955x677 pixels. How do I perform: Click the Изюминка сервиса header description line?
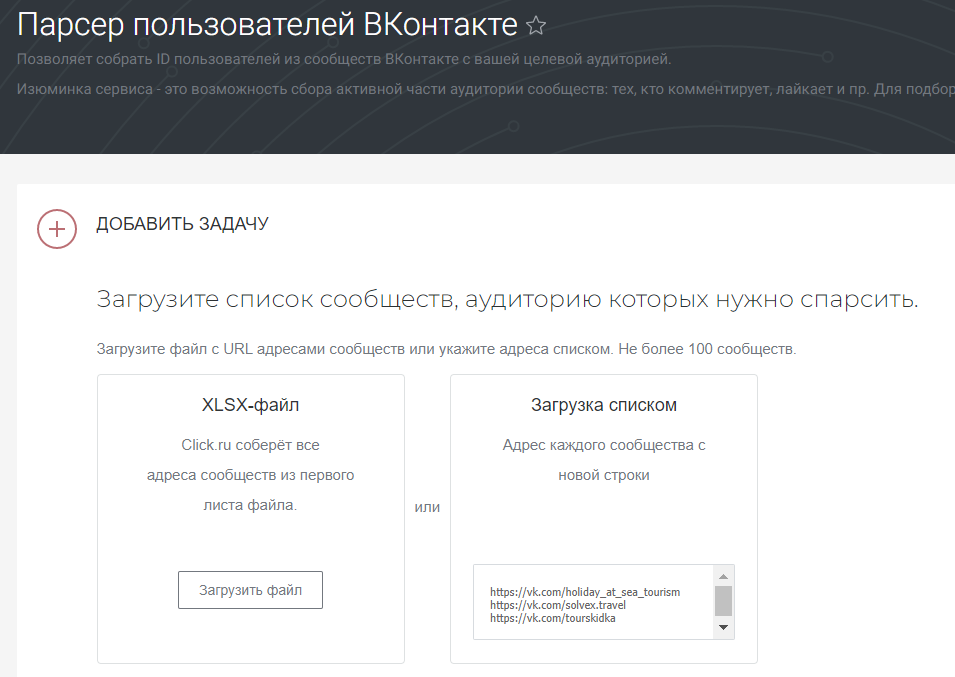[x=486, y=89]
